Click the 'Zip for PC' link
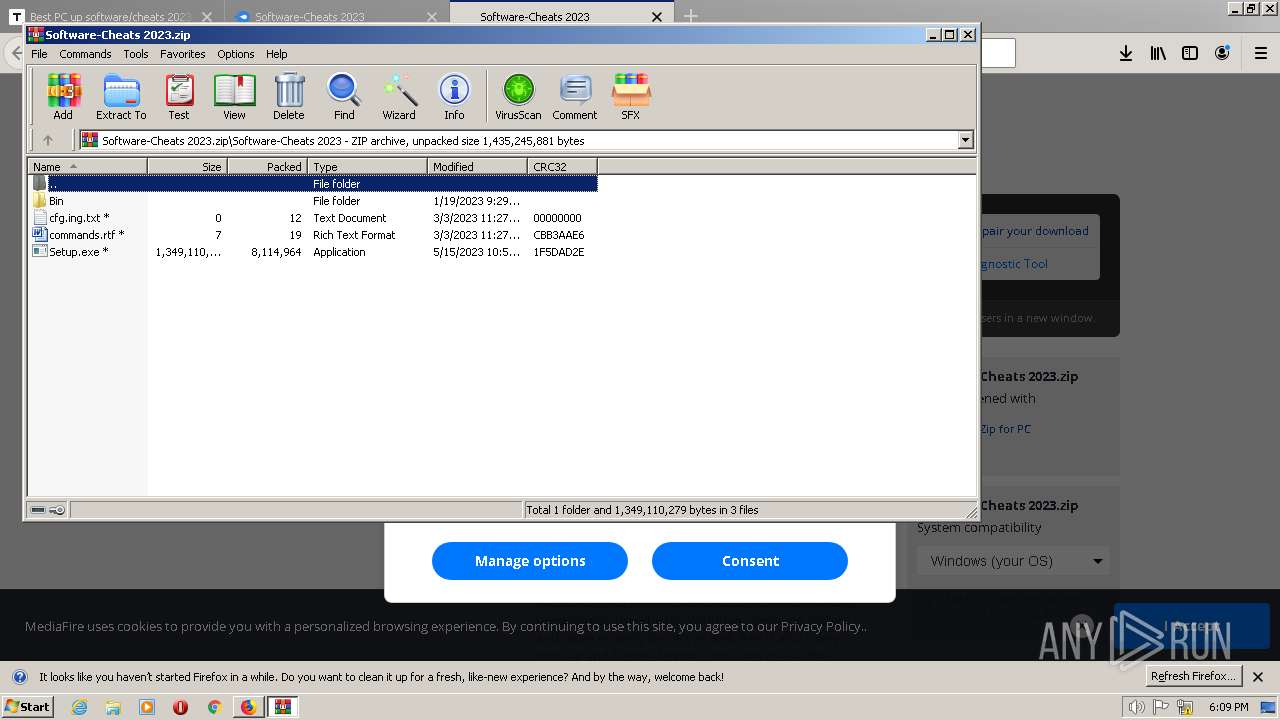1280x720 pixels. coord(1005,429)
